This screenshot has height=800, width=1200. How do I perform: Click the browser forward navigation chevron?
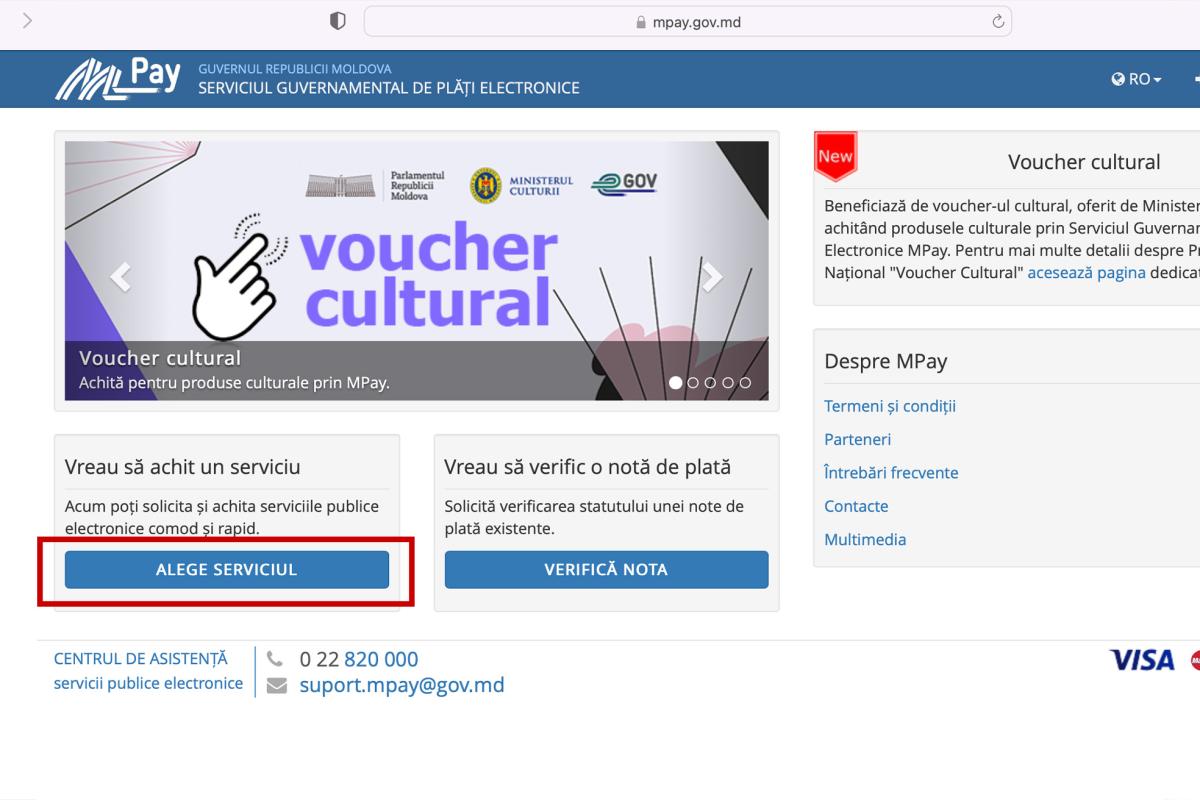coord(27,21)
